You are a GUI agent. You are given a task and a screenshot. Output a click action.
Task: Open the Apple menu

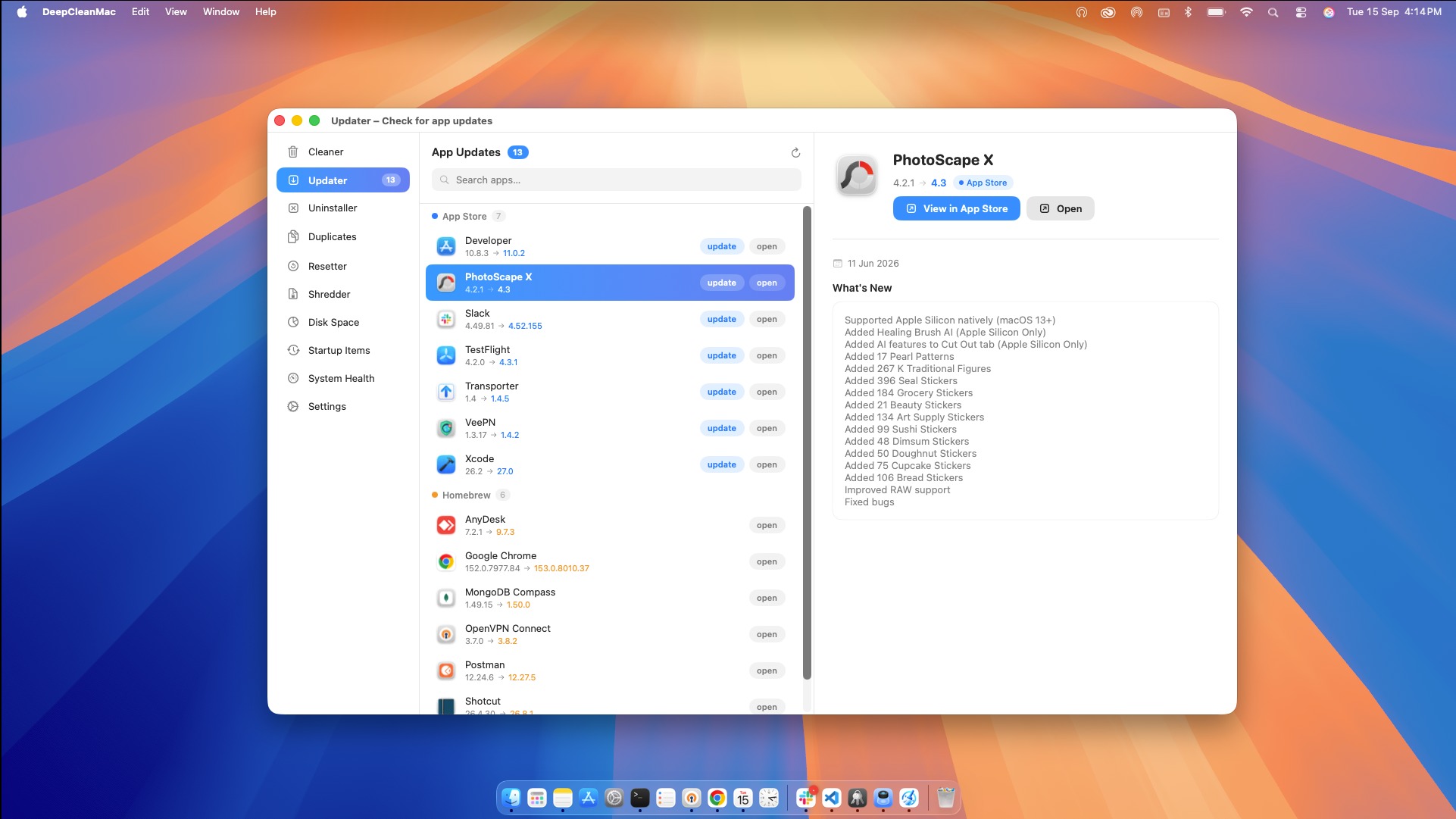[x=22, y=11]
